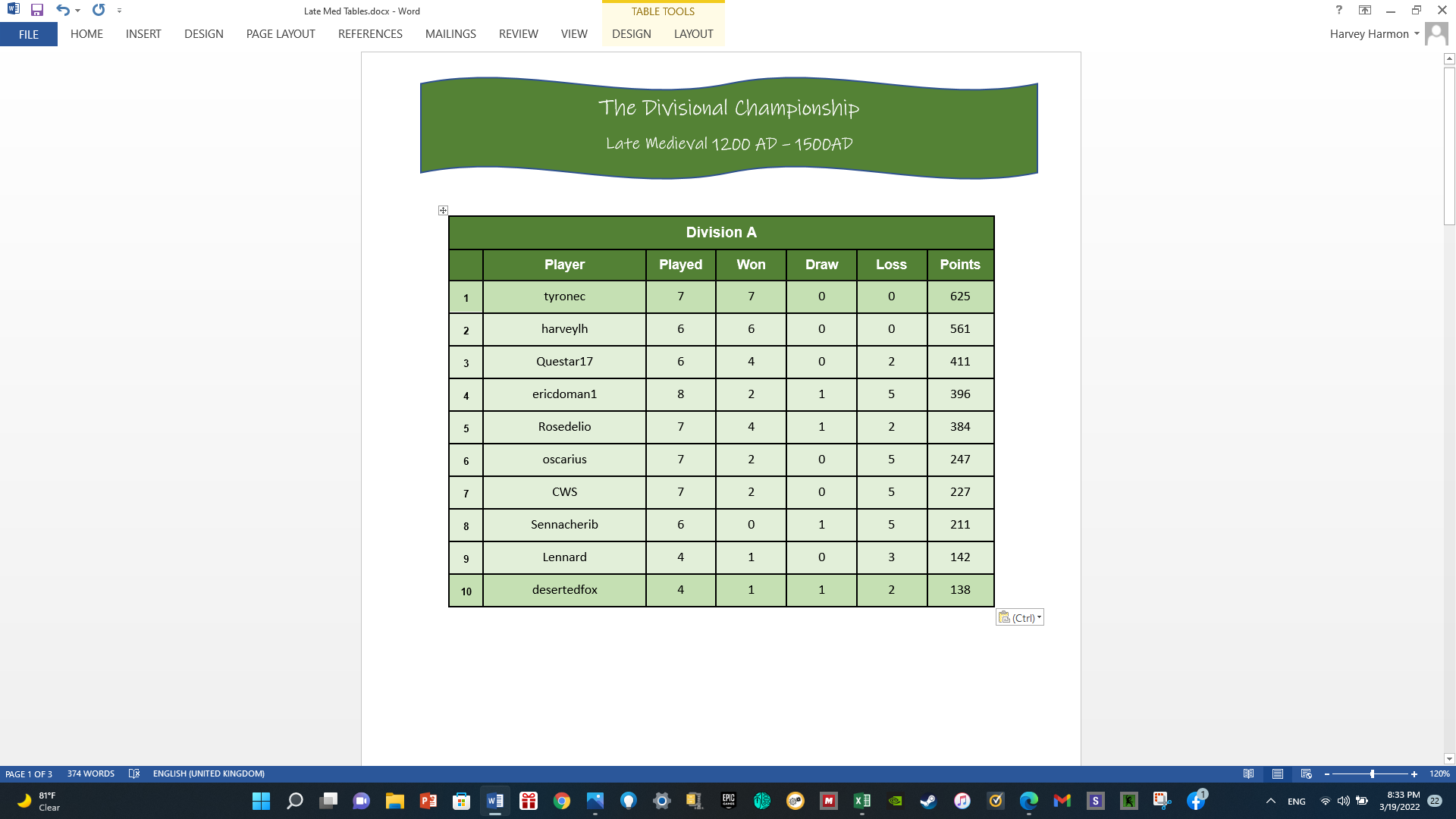The width and height of the screenshot is (1456, 819).
Task: Save the document with the floppy disk icon
Action: (x=36, y=11)
